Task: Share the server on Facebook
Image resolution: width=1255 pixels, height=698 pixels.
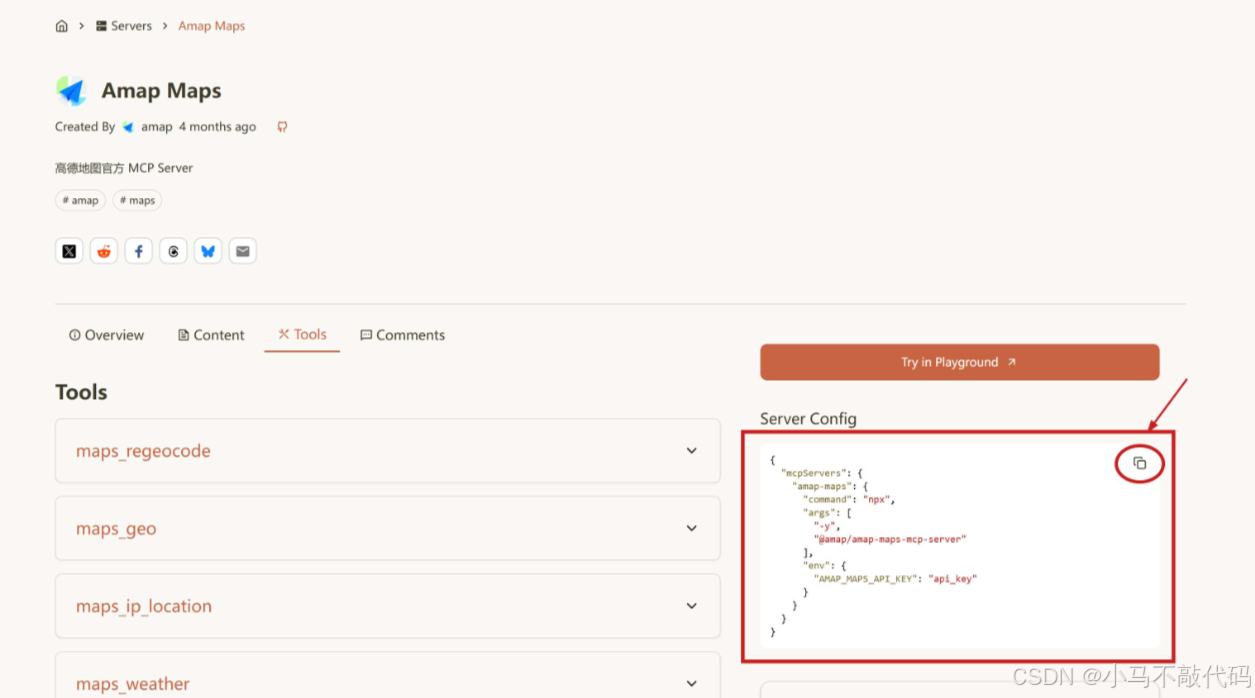Action: pyautogui.click(x=138, y=251)
